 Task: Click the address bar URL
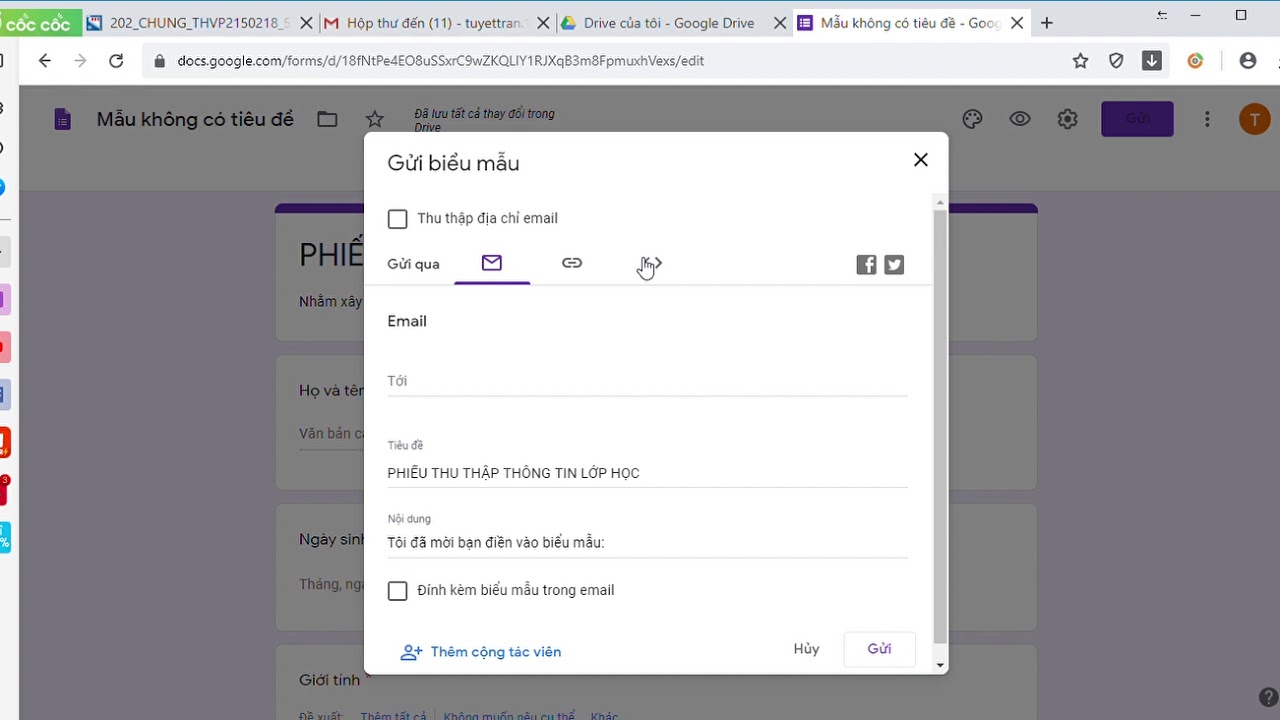(440, 61)
